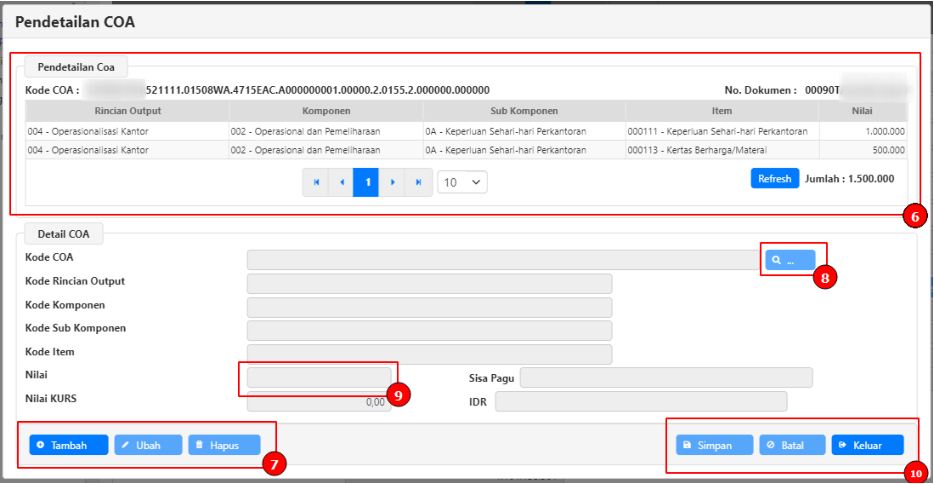The image size is (934, 484).
Task: Open the rows-per-page dropdown showing 10
Action: (x=462, y=183)
